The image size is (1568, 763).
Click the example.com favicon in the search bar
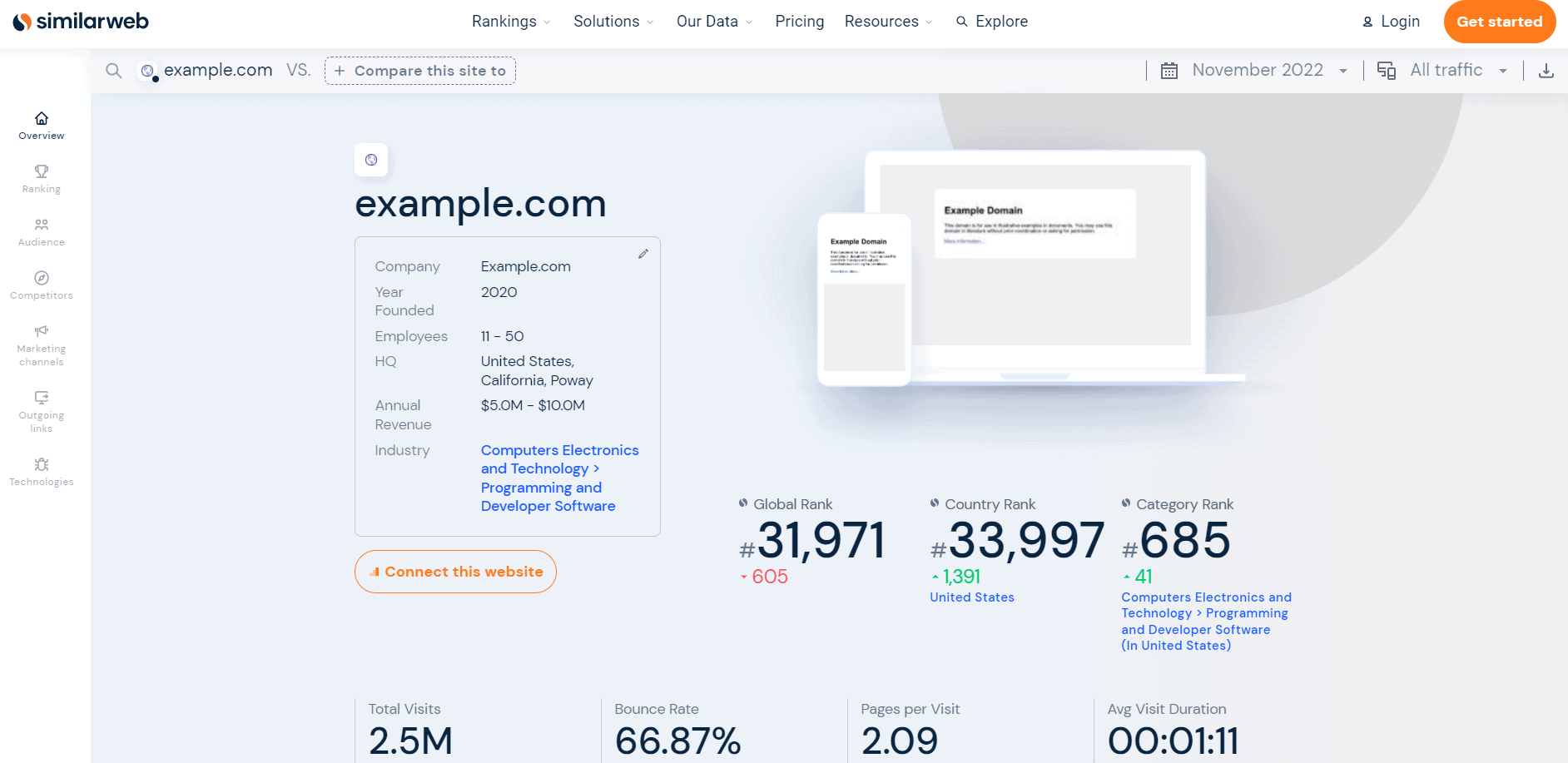point(148,72)
